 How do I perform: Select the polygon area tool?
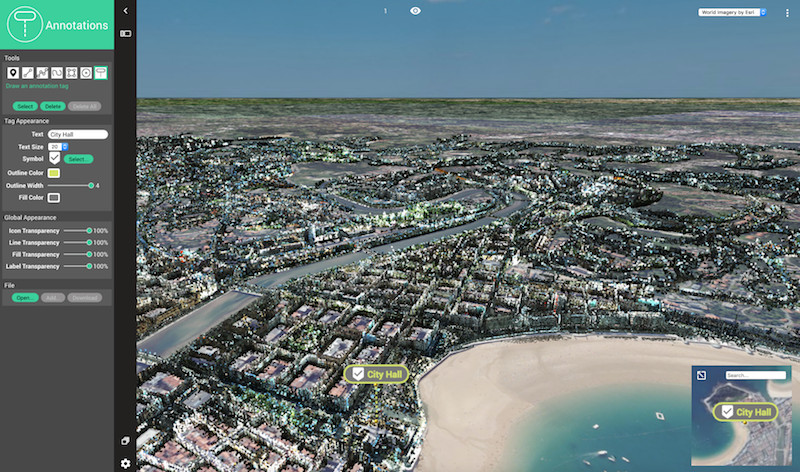click(71, 73)
